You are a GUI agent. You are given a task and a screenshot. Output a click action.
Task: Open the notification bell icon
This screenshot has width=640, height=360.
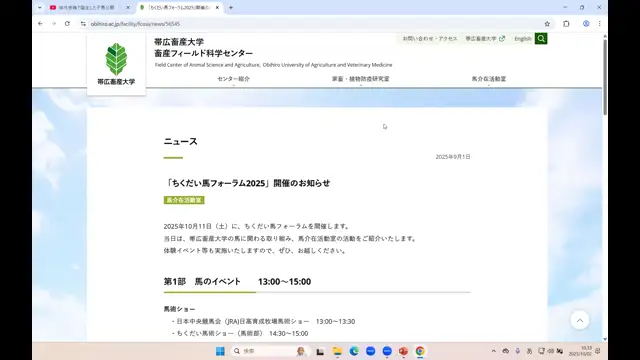point(598,351)
